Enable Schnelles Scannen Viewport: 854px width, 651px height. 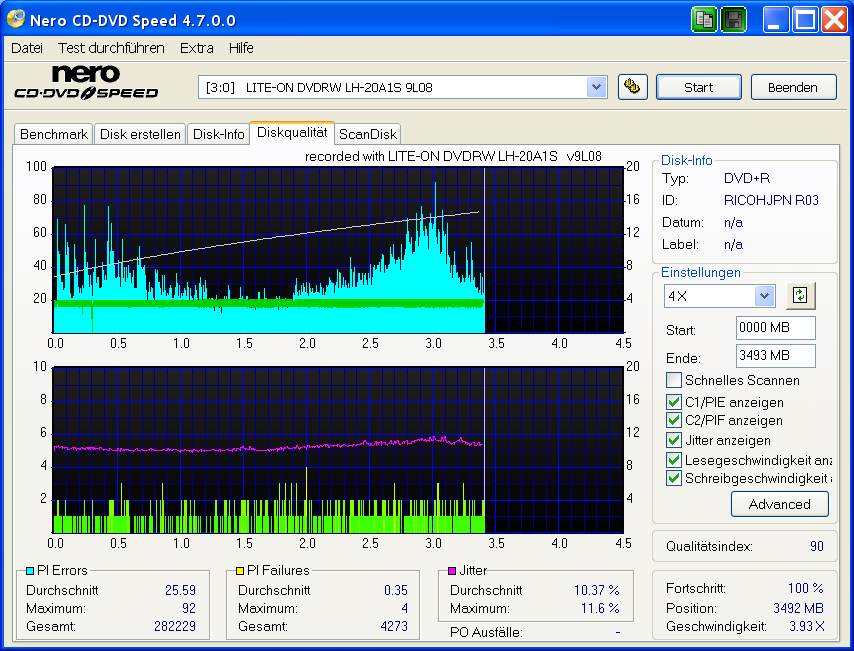[674, 380]
